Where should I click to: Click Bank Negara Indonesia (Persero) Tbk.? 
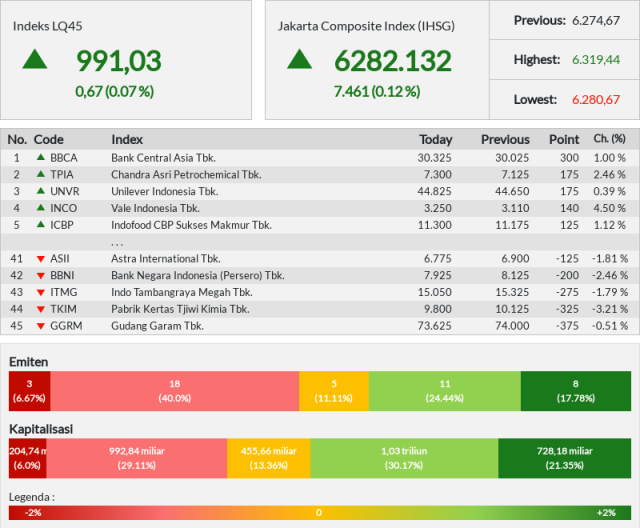198,275
